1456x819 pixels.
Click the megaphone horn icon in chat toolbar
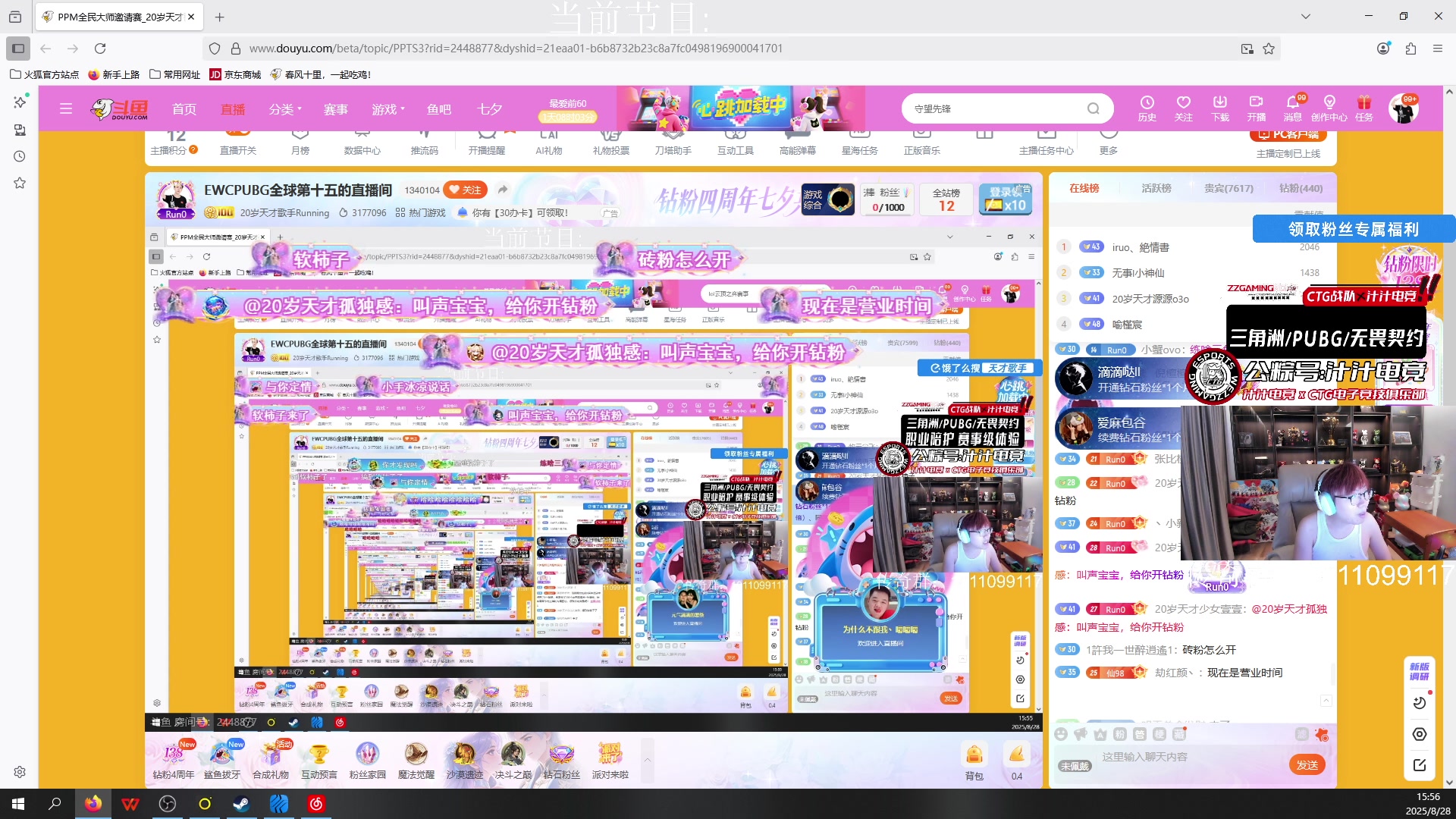(1081, 734)
